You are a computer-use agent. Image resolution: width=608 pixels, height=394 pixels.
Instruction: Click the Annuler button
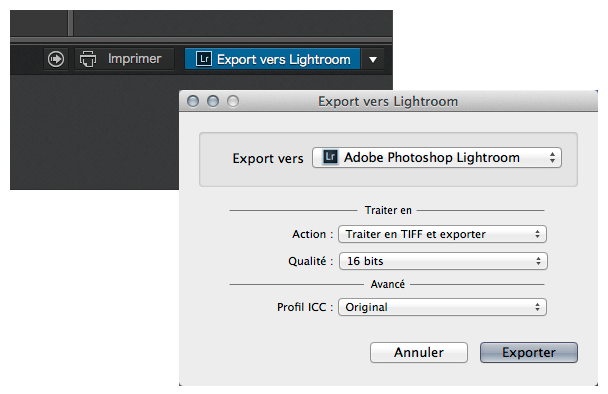pos(419,352)
